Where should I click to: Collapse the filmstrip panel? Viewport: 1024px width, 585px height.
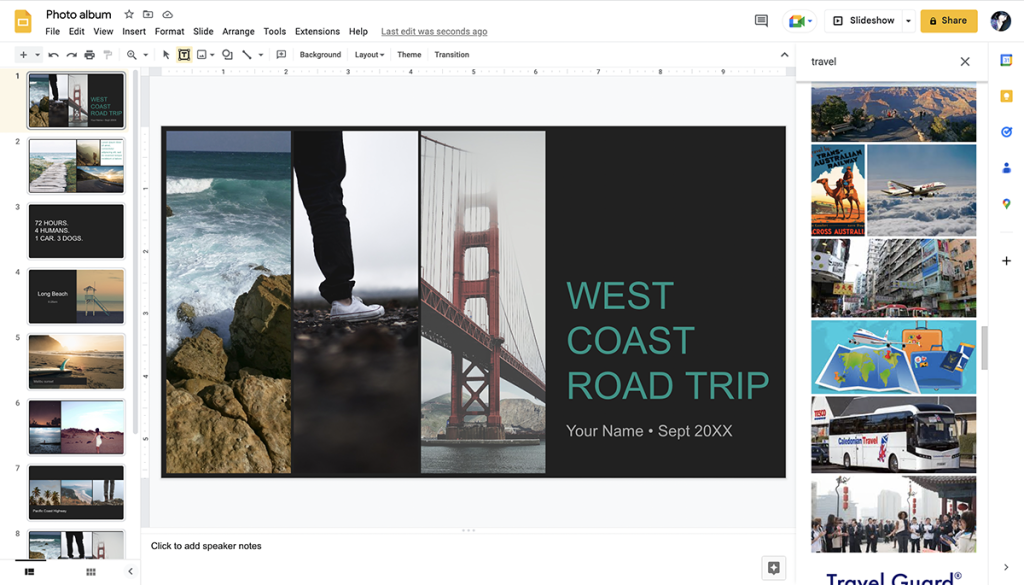pyautogui.click(x=129, y=572)
